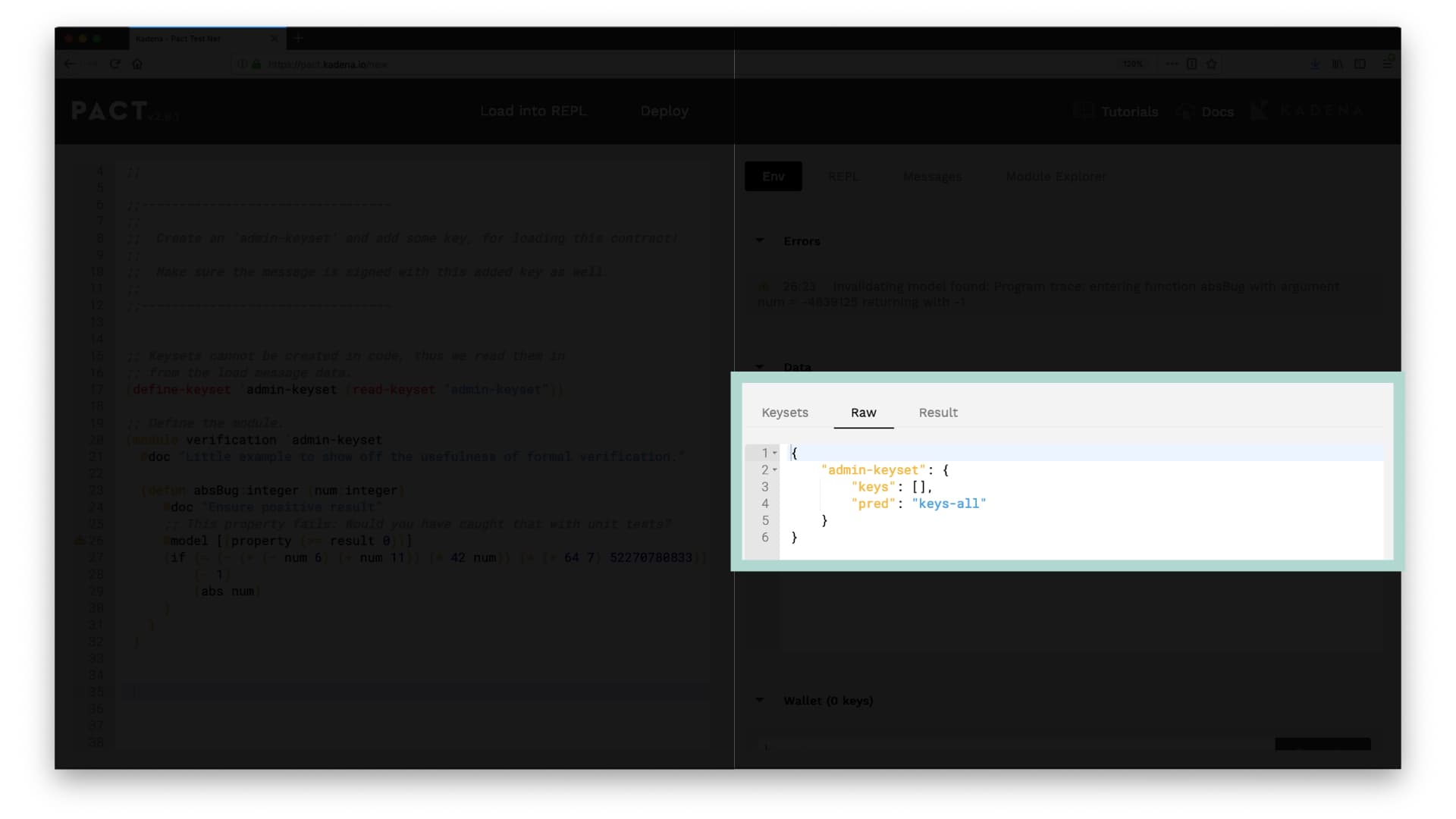The width and height of the screenshot is (1456, 819).
Task: Reload the page in the browser
Action: (x=115, y=64)
